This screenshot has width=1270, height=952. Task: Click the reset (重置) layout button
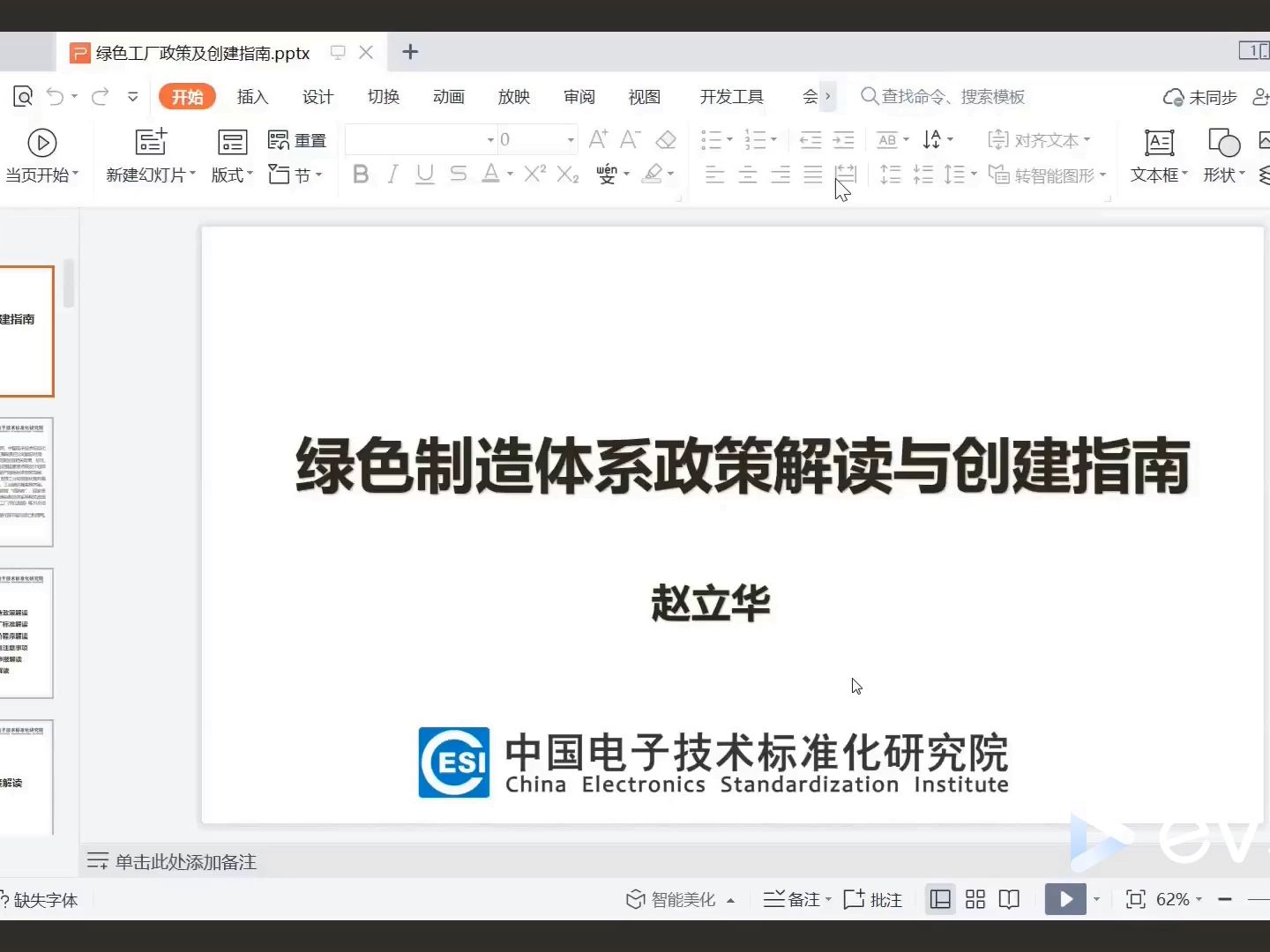click(x=297, y=140)
